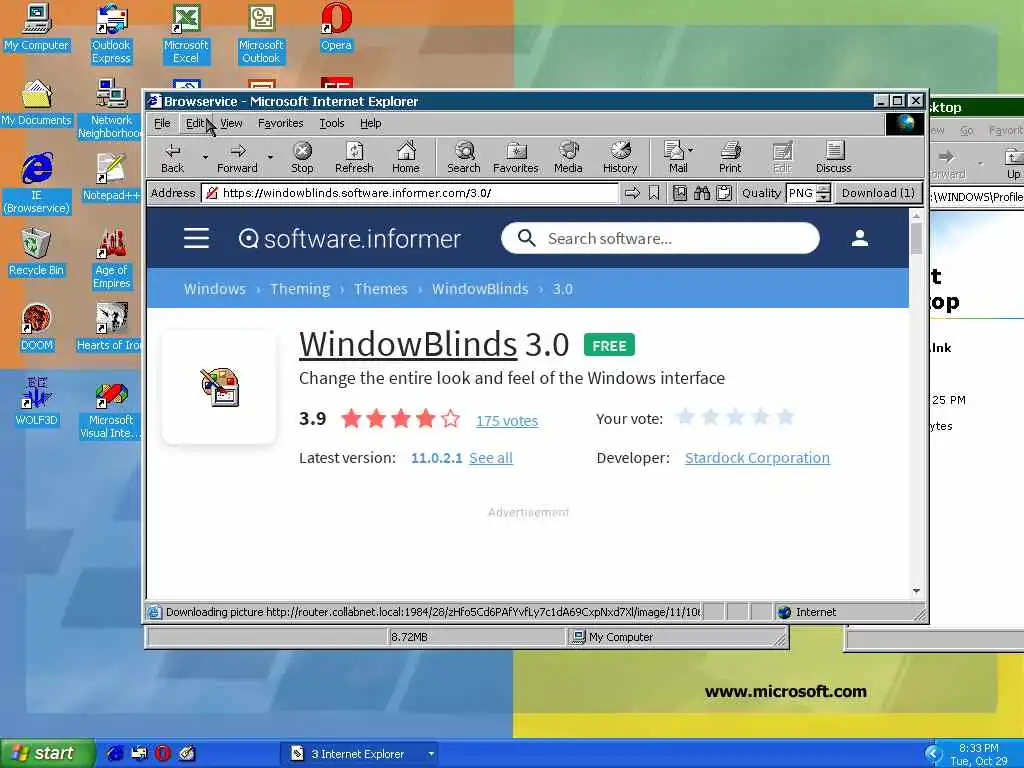
Task: Click the binoculars find icon
Action: tap(701, 193)
